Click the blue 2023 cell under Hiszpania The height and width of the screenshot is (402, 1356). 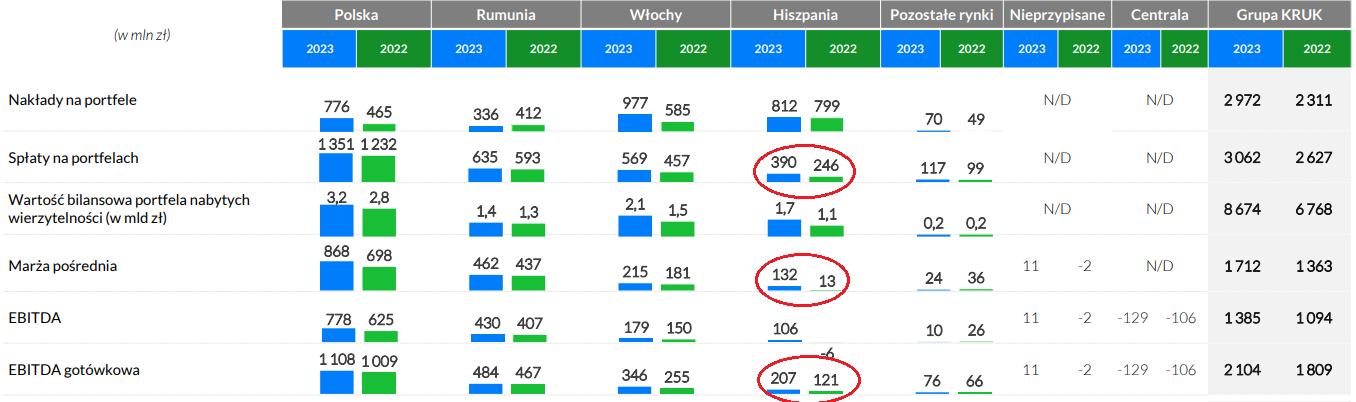click(x=768, y=48)
